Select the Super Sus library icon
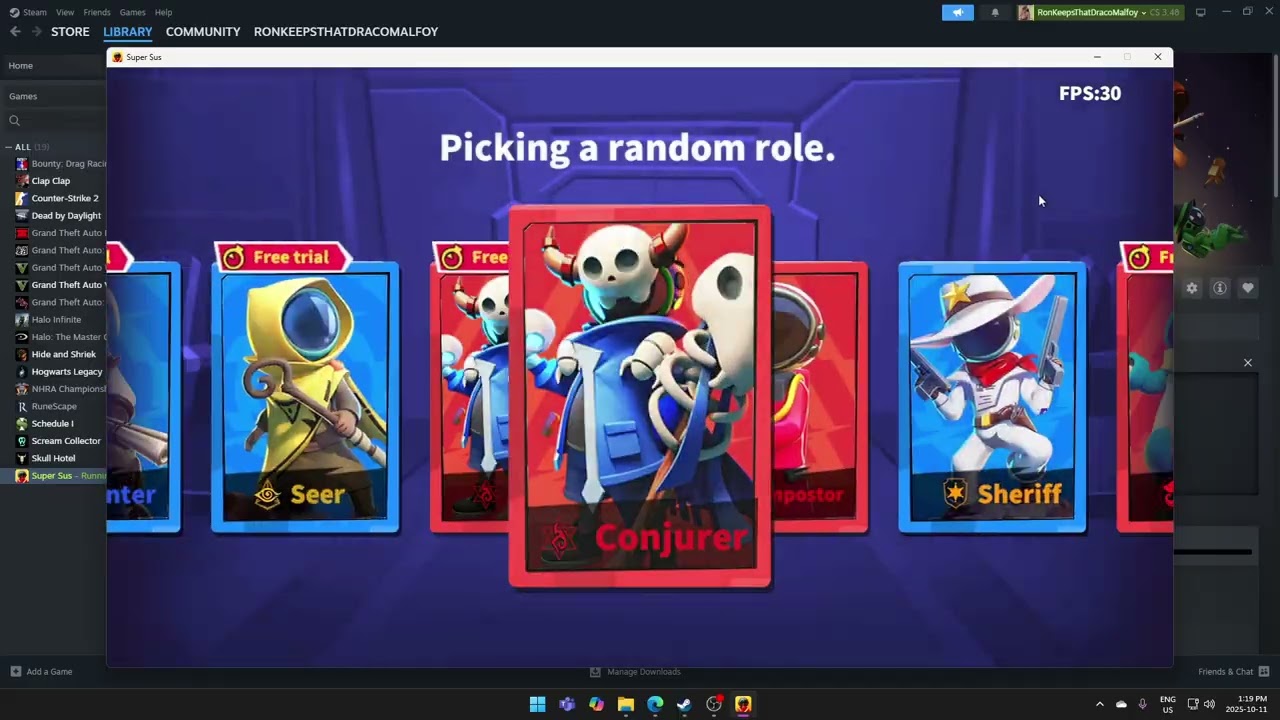 (22, 476)
